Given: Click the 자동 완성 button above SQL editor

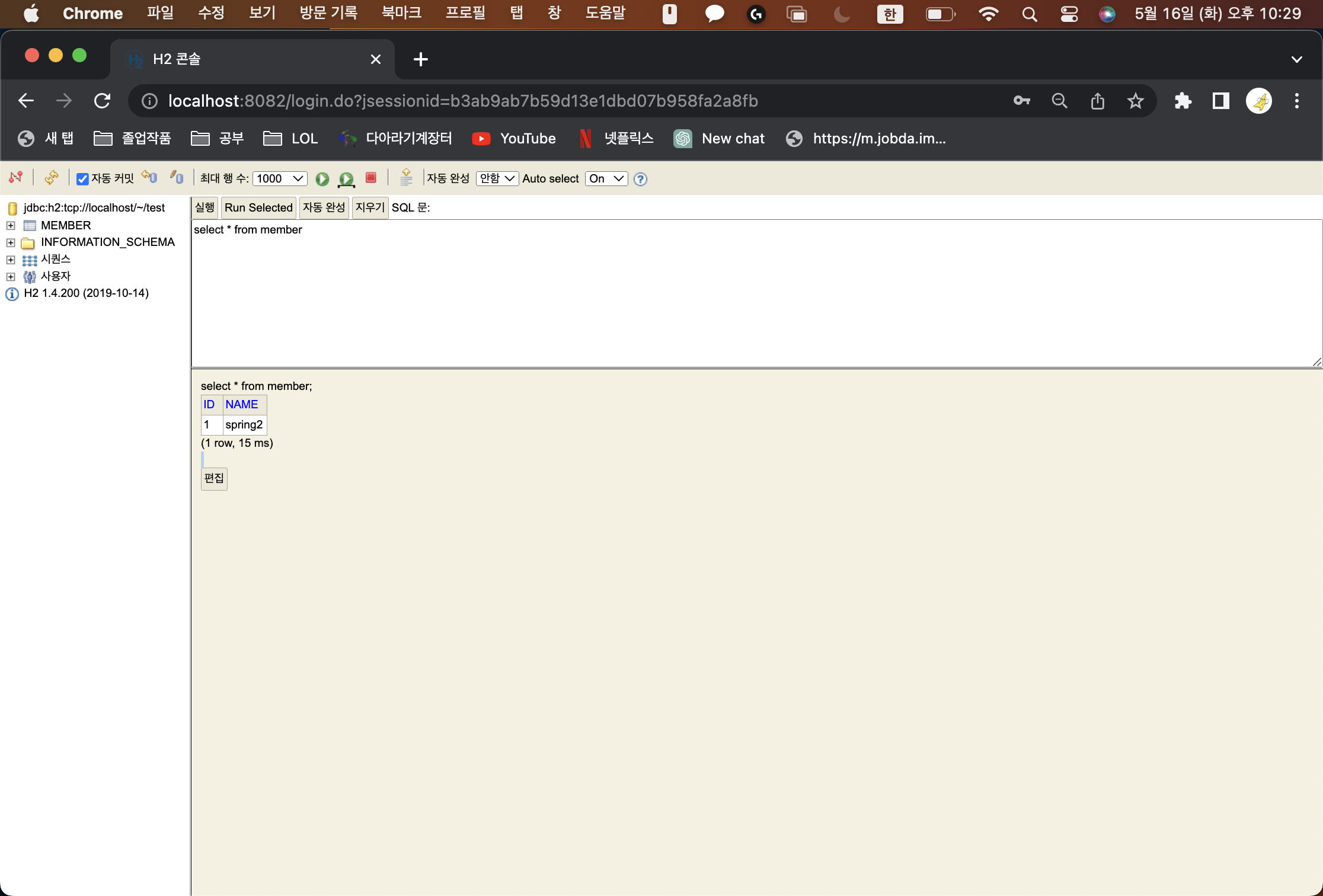Looking at the screenshot, I should click(324, 207).
